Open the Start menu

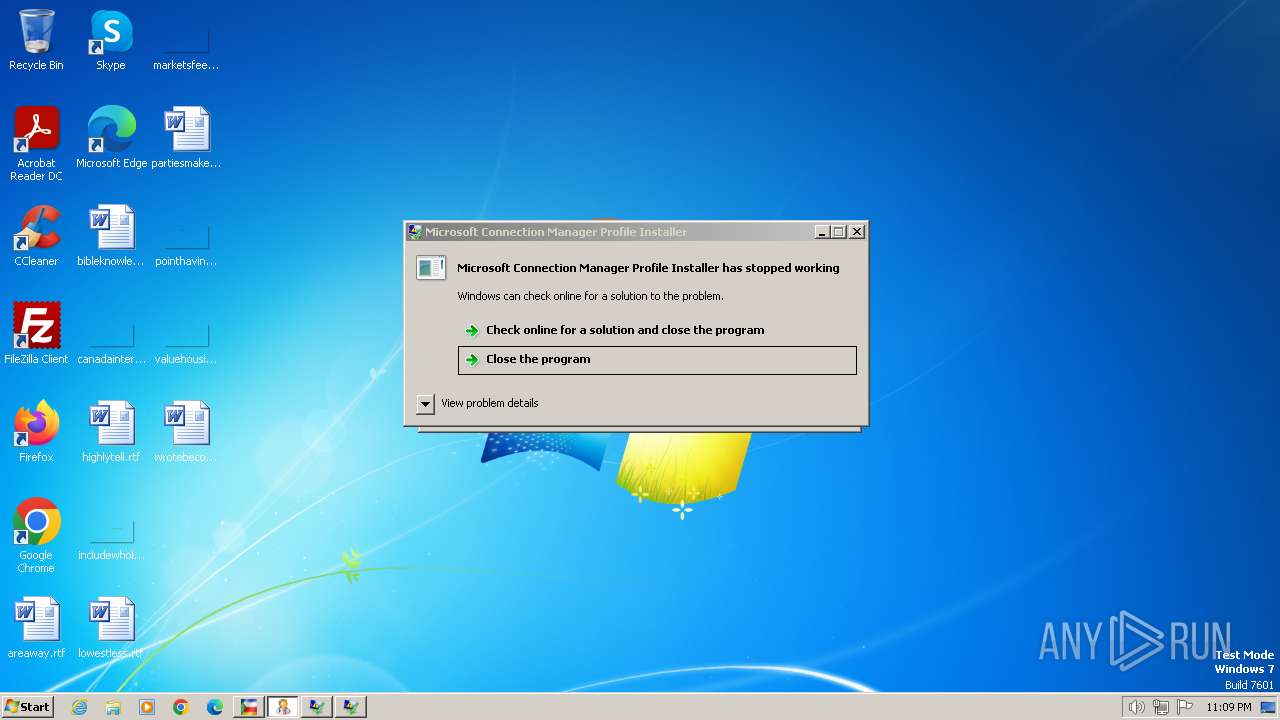pos(28,707)
